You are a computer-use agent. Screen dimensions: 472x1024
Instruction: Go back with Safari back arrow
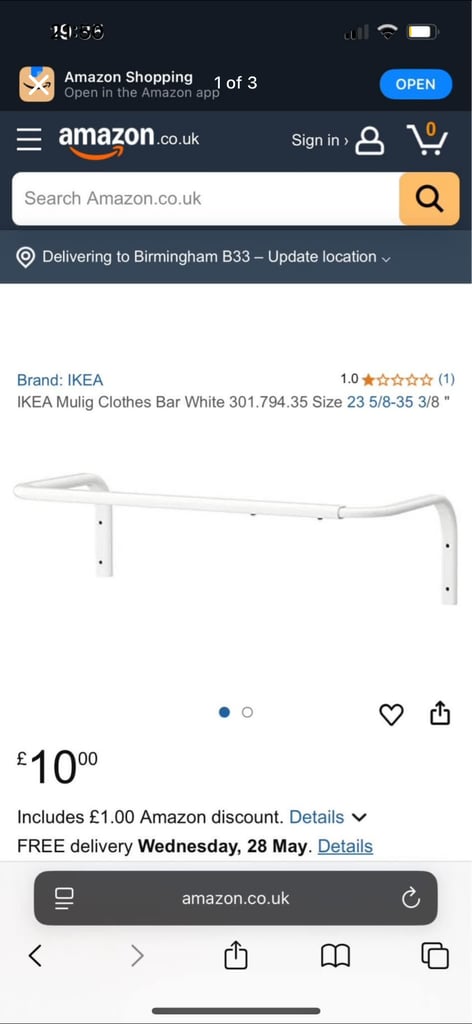coord(35,956)
